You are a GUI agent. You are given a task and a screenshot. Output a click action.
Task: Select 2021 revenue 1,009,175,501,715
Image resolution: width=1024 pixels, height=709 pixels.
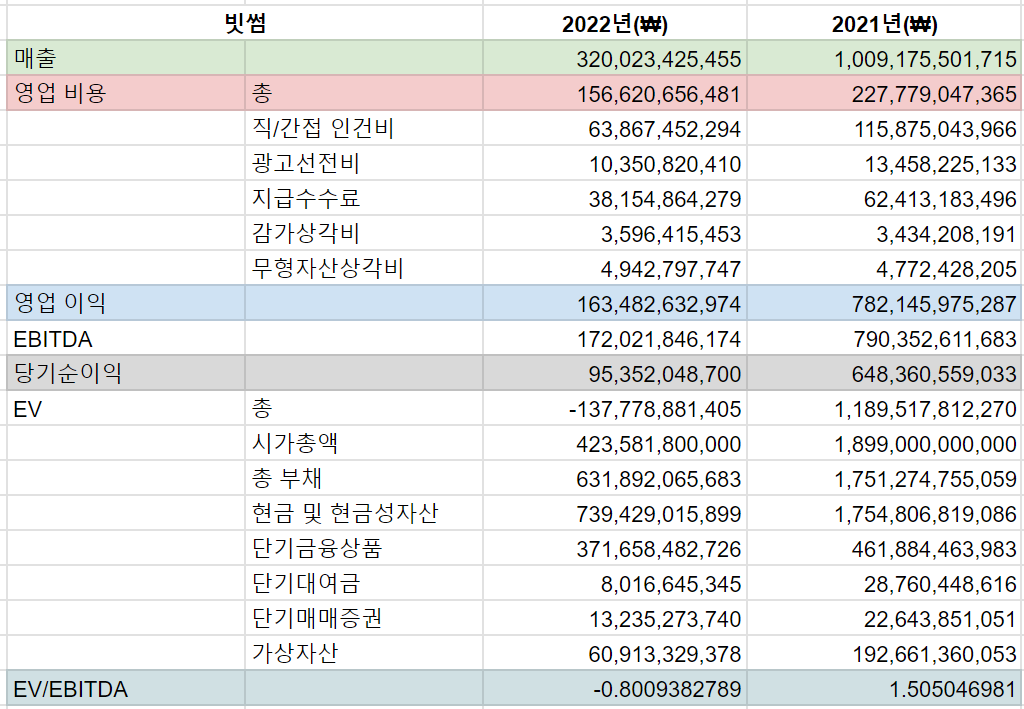click(925, 59)
